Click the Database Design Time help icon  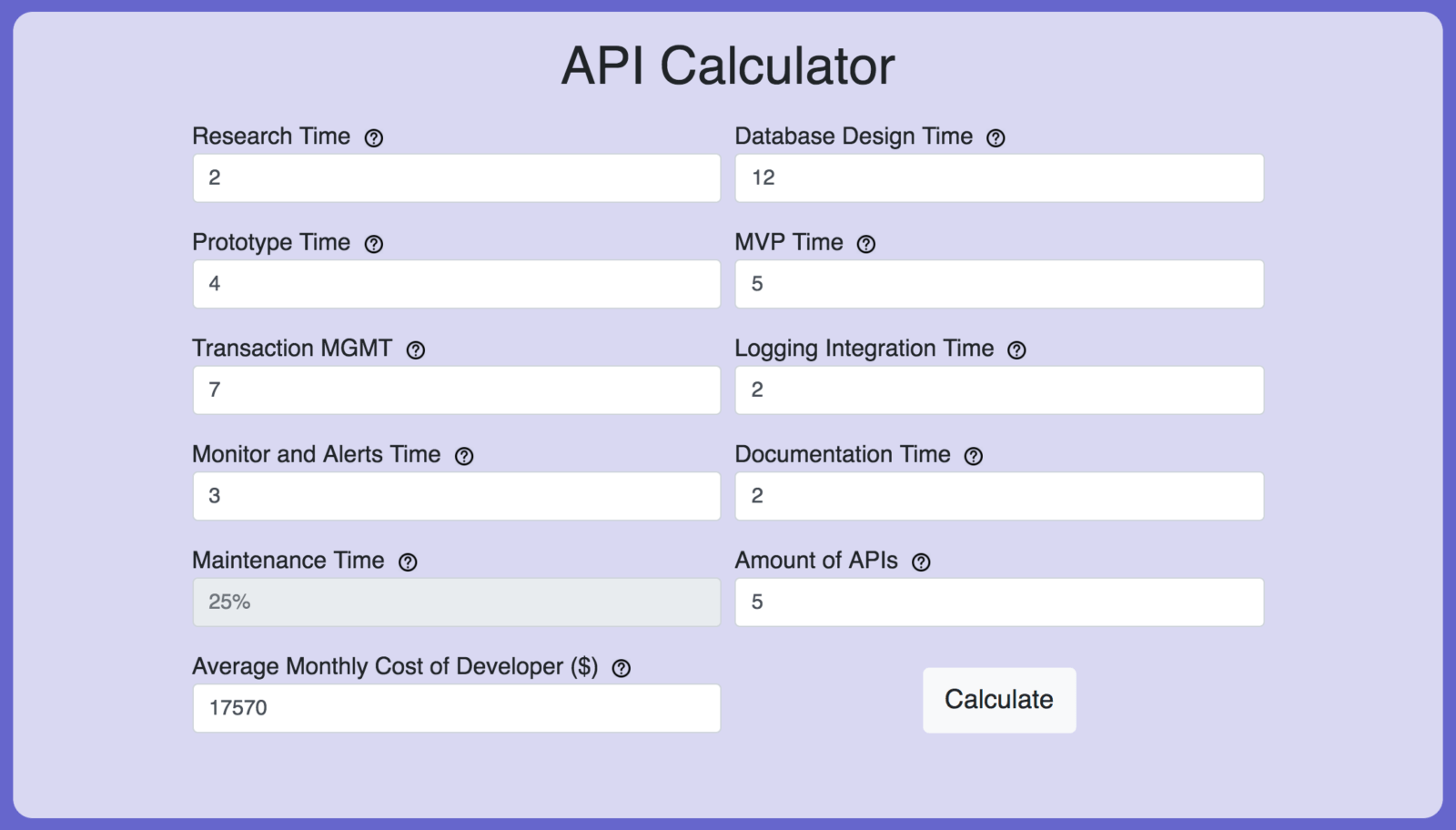(996, 137)
